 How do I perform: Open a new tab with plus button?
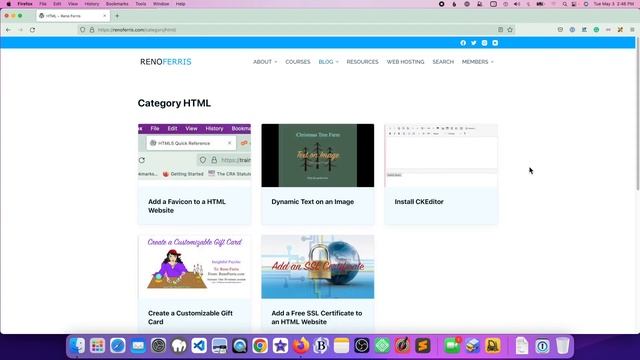[117, 16]
